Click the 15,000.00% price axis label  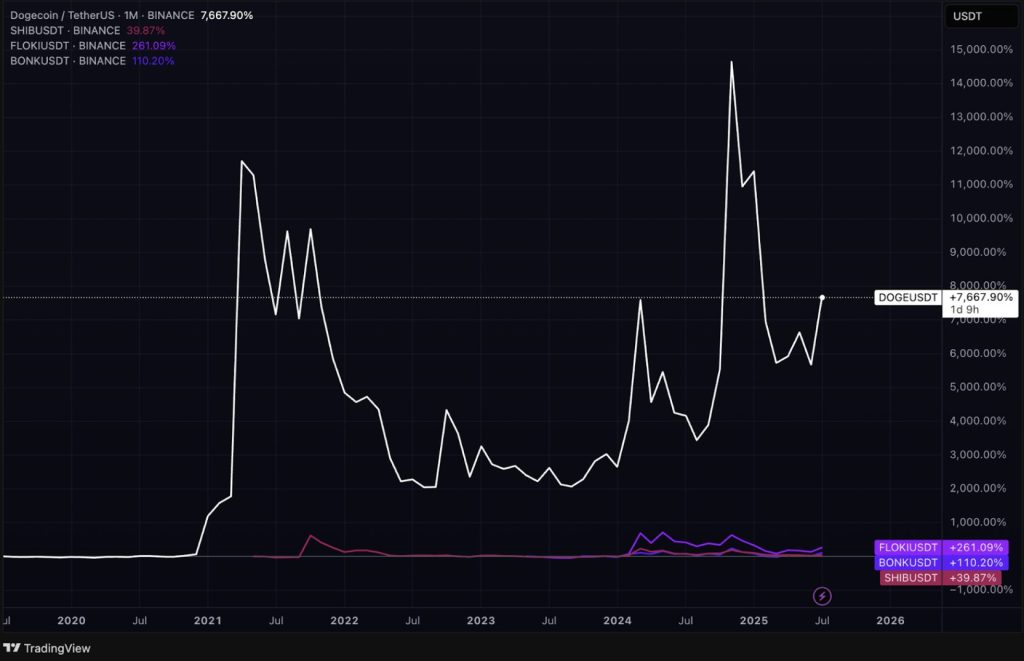point(982,49)
